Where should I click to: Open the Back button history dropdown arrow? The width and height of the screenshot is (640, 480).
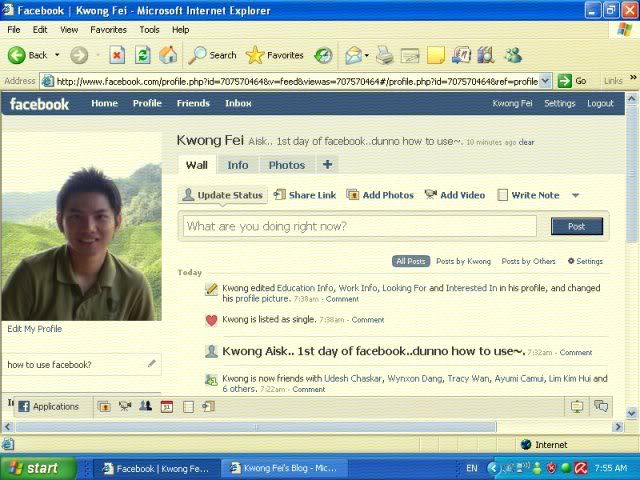click(x=57, y=55)
